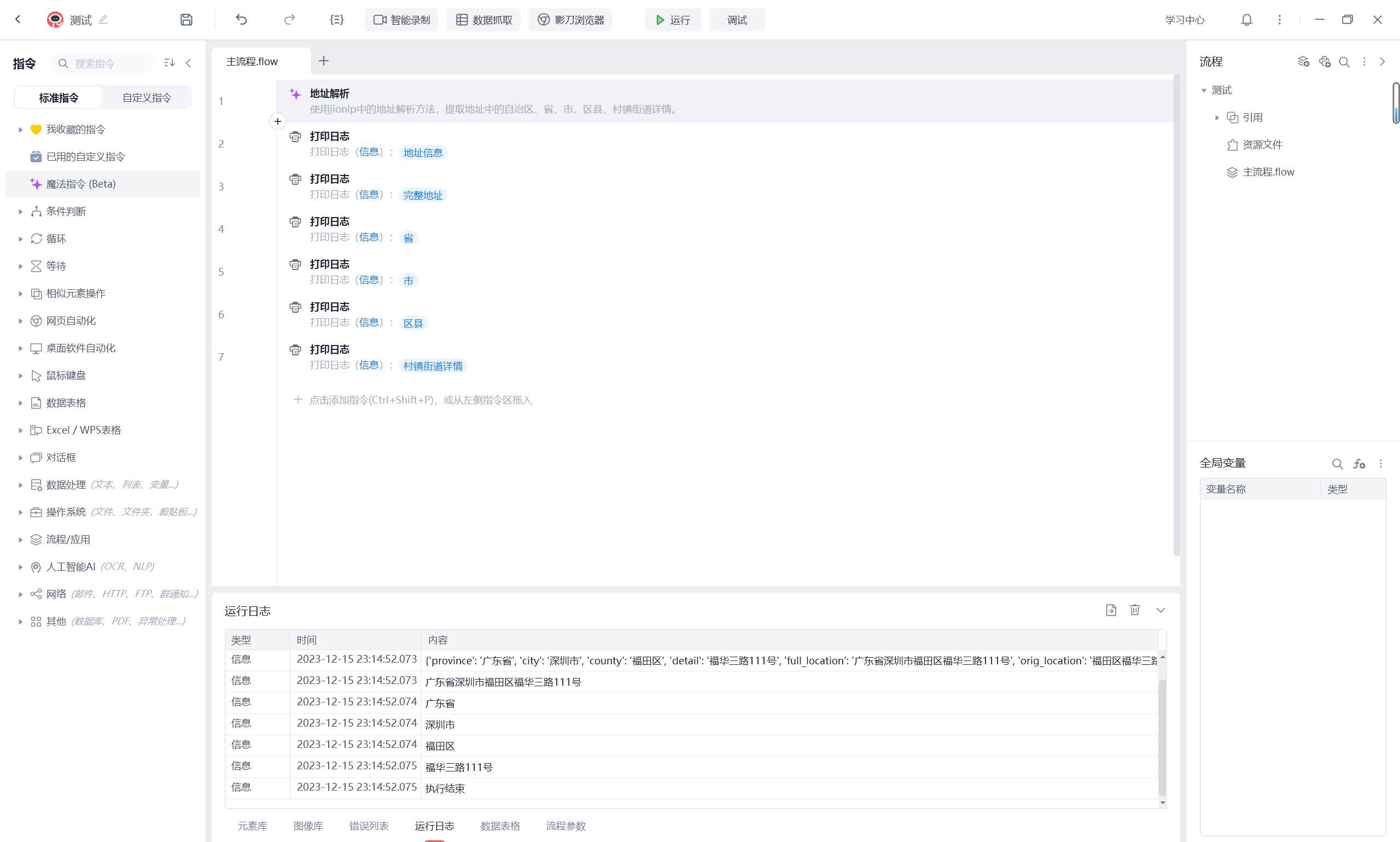Click the save icon in top toolbar
The width and height of the screenshot is (1400, 842).
[186, 20]
